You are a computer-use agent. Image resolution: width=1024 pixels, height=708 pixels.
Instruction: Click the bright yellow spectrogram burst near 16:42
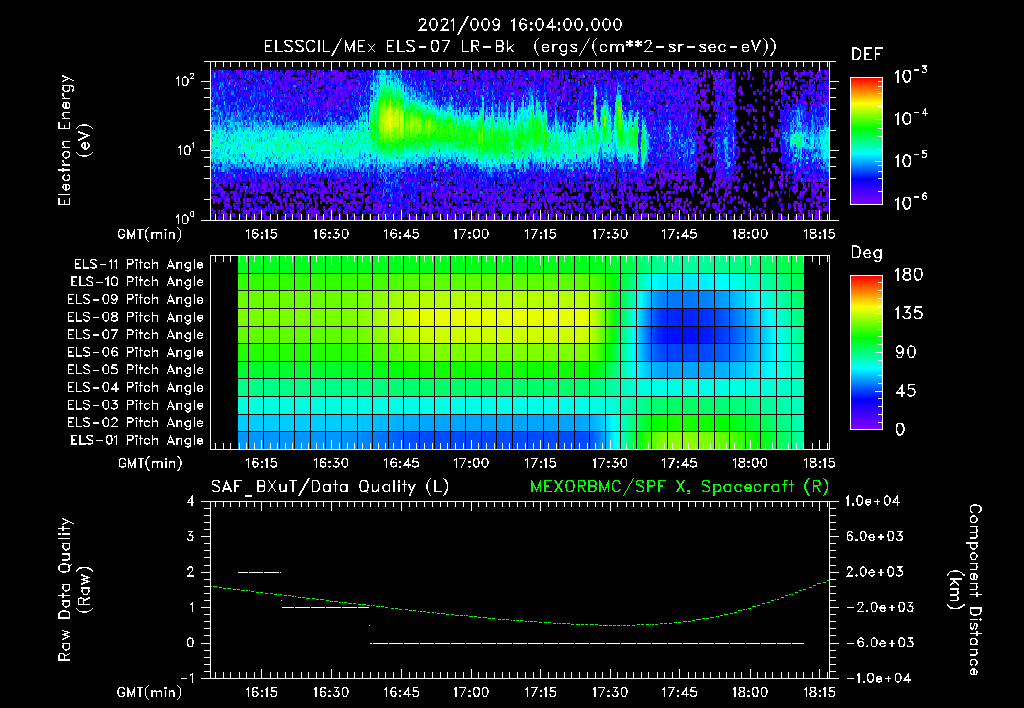click(x=390, y=119)
